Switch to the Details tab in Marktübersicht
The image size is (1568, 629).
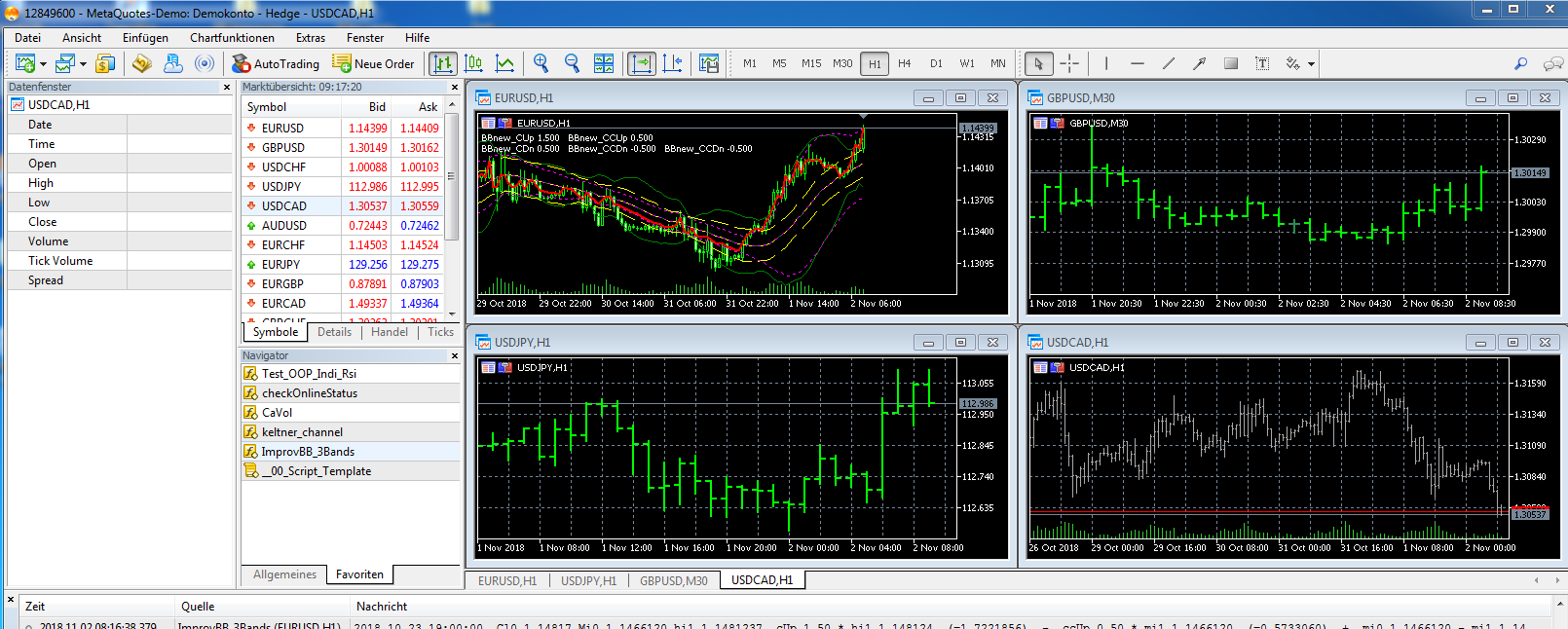coord(334,332)
